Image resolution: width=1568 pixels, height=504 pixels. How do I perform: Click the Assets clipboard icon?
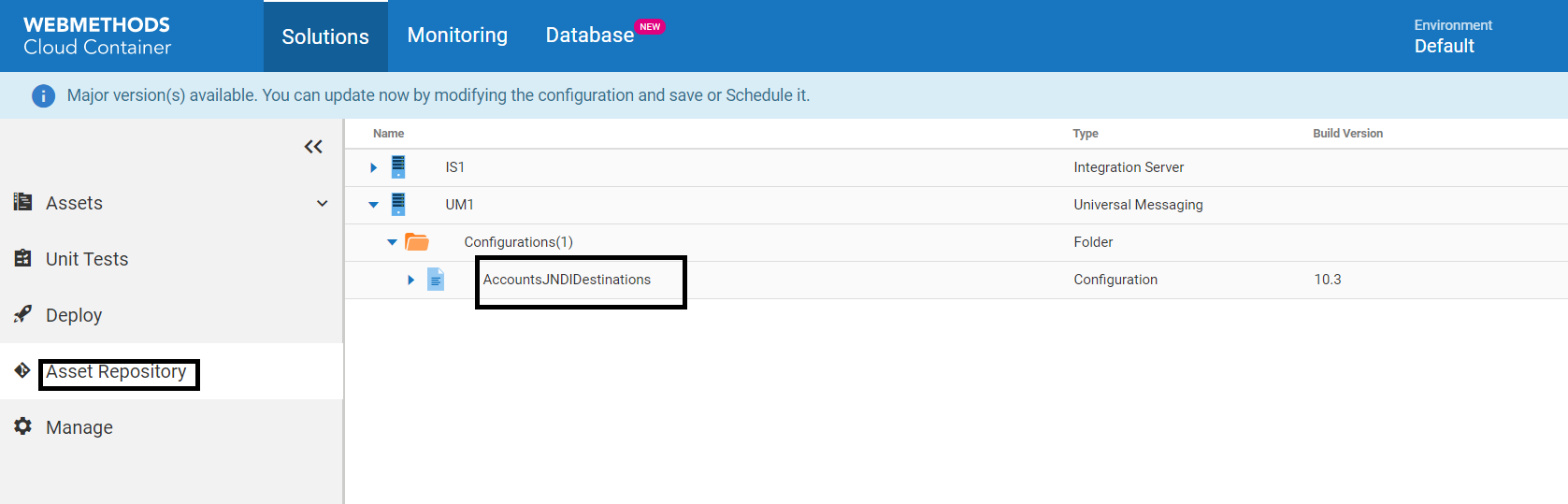(x=22, y=202)
